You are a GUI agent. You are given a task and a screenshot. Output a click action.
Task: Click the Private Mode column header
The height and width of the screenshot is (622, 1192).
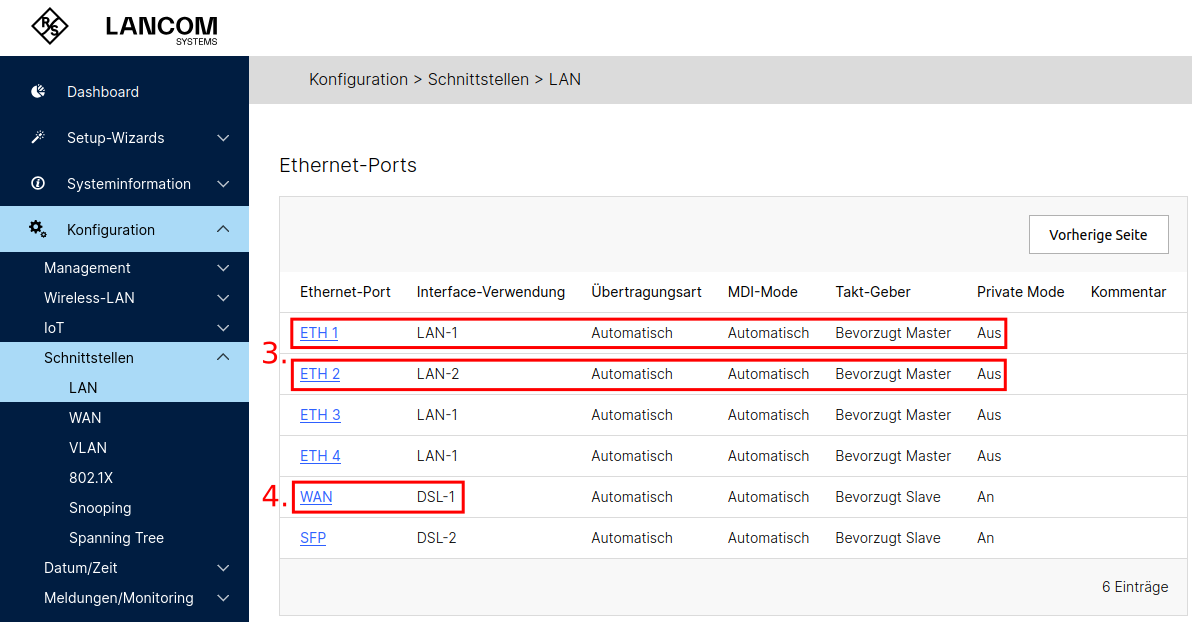pyautogui.click(x=1020, y=292)
